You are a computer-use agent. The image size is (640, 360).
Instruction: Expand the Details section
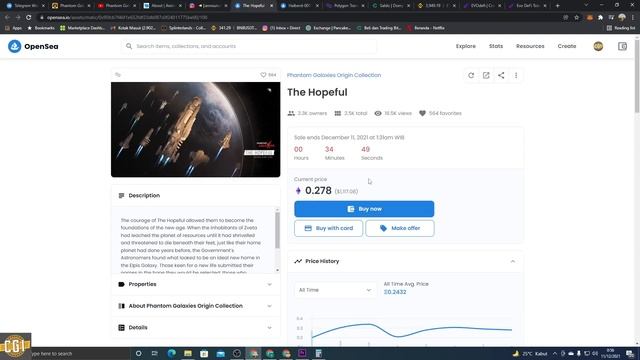click(x=196, y=327)
